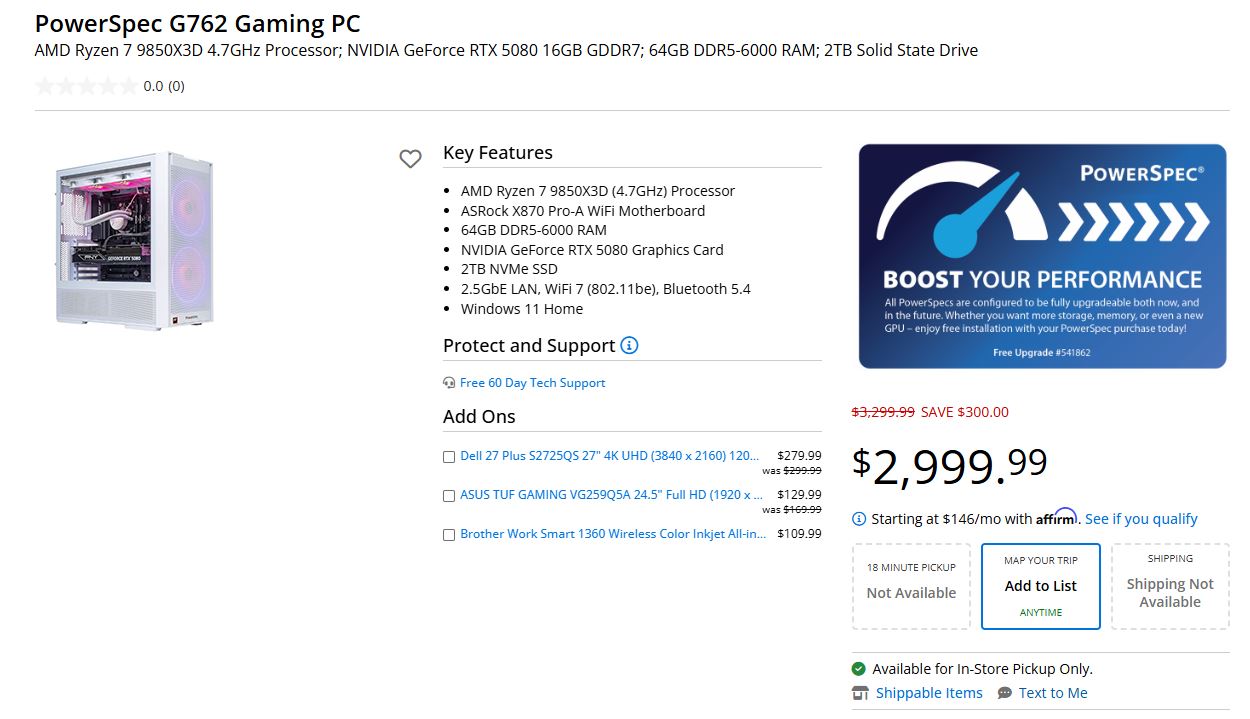
Task: Click the headset icon beside Free 60 Day Tech Support
Action: pyautogui.click(x=447, y=382)
